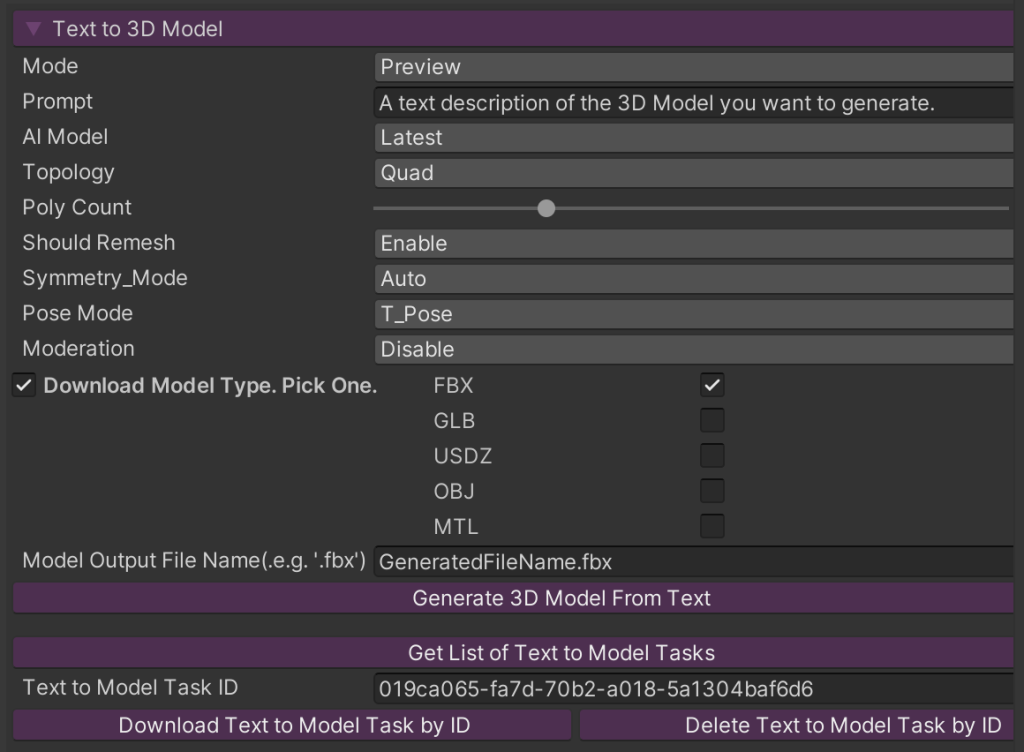Open the Mode dropdown showing Preview
The height and width of the screenshot is (752, 1024).
pos(694,67)
